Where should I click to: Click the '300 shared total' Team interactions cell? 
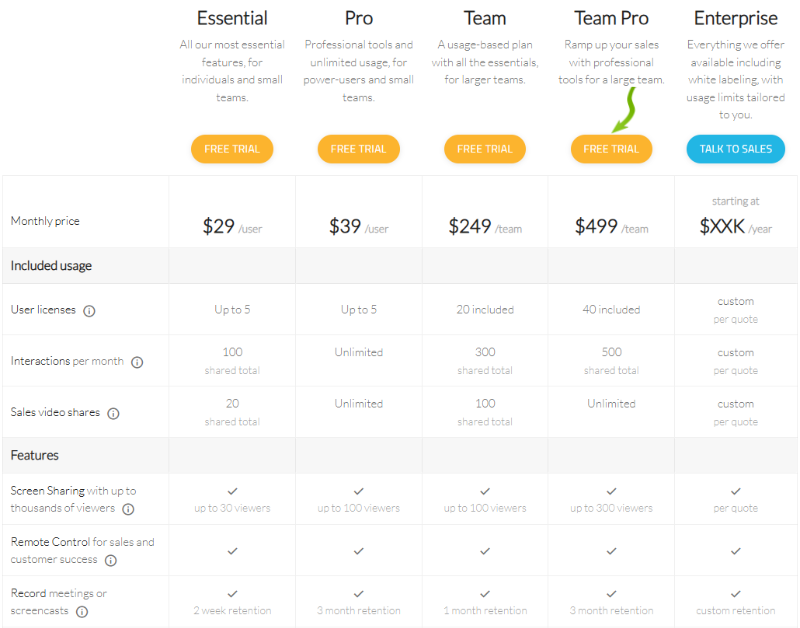tap(485, 361)
